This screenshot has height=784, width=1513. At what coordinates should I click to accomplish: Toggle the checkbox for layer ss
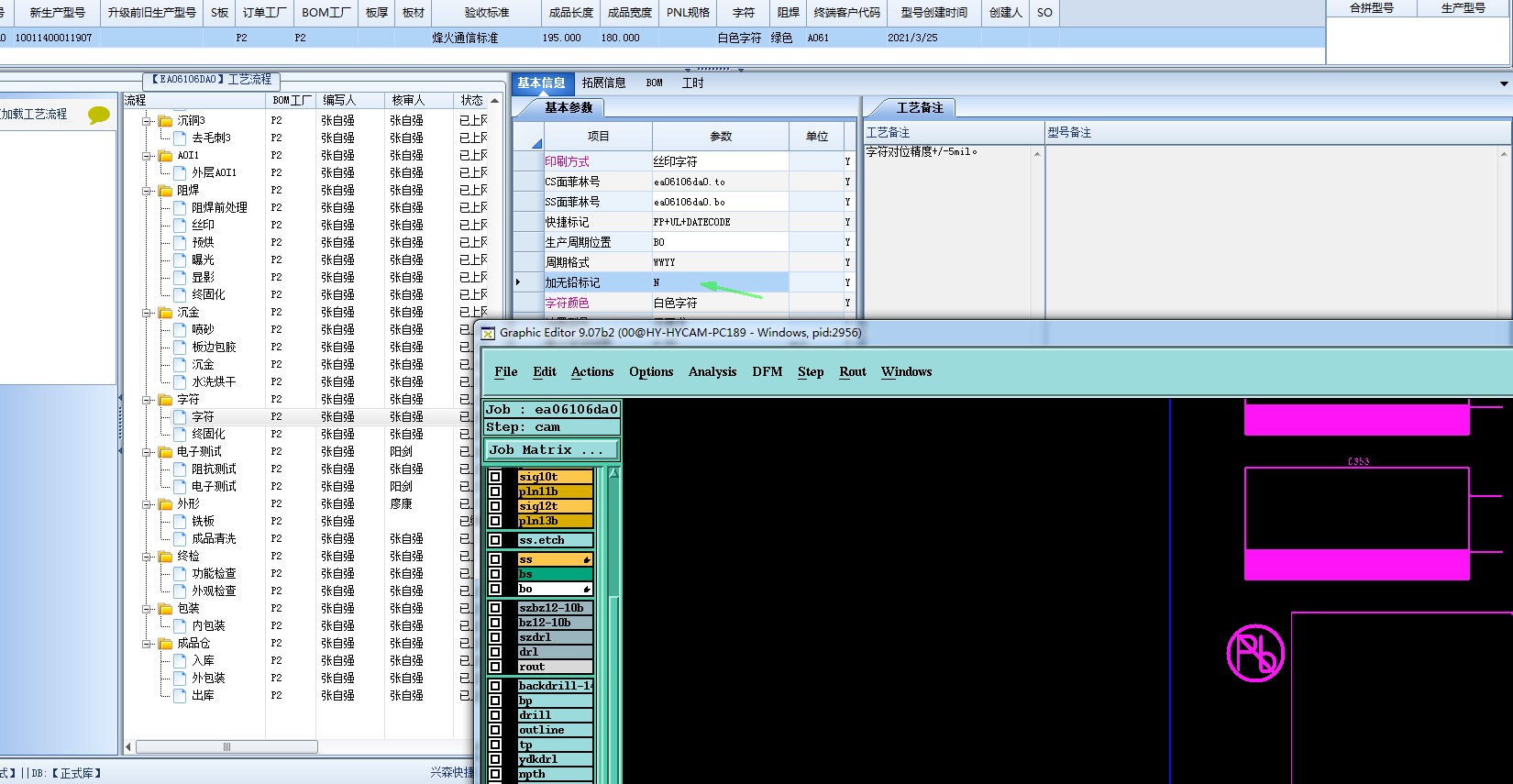[x=495, y=559]
